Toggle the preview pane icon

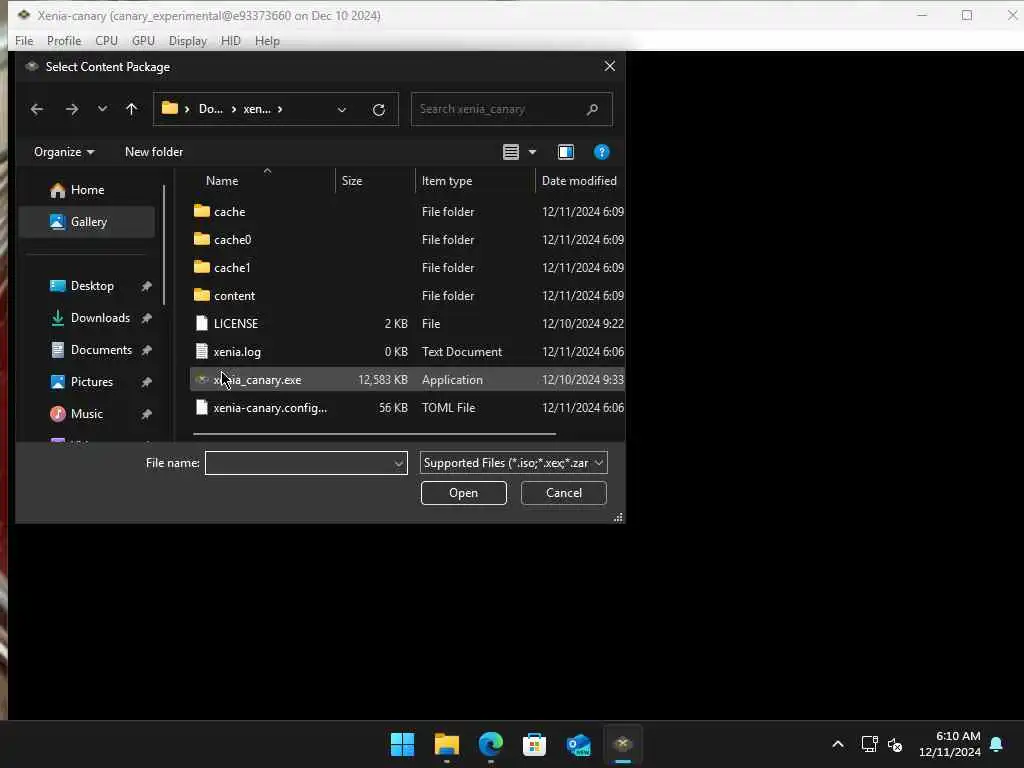pos(566,152)
